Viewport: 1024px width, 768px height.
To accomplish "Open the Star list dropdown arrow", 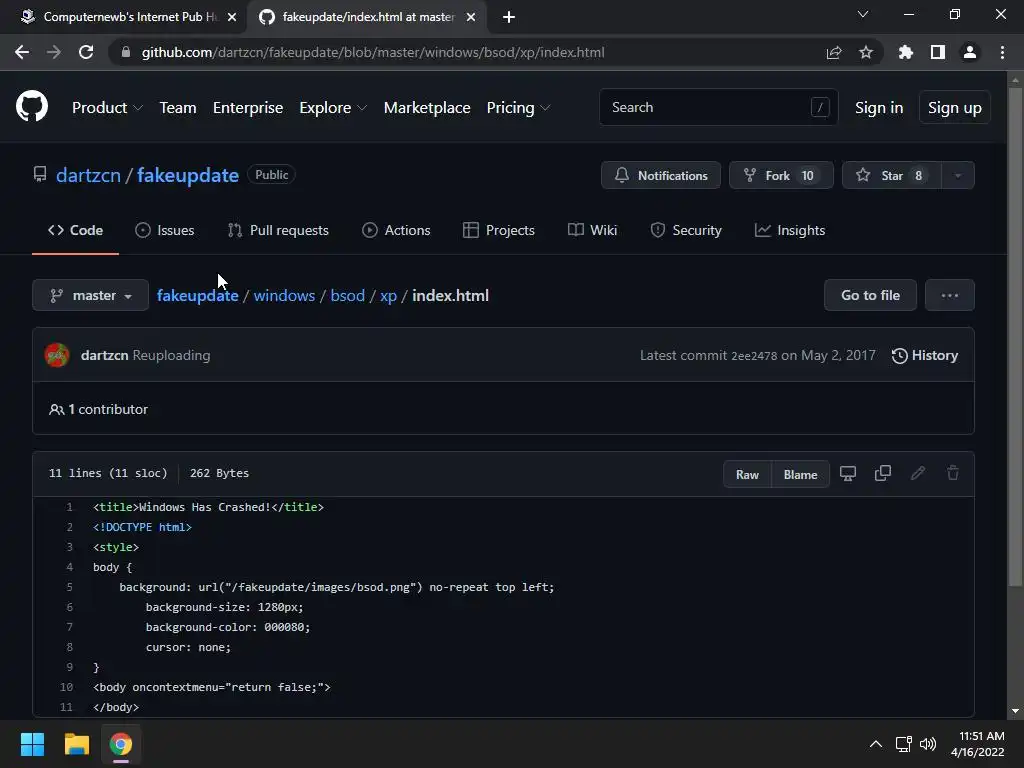I will 957,175.
